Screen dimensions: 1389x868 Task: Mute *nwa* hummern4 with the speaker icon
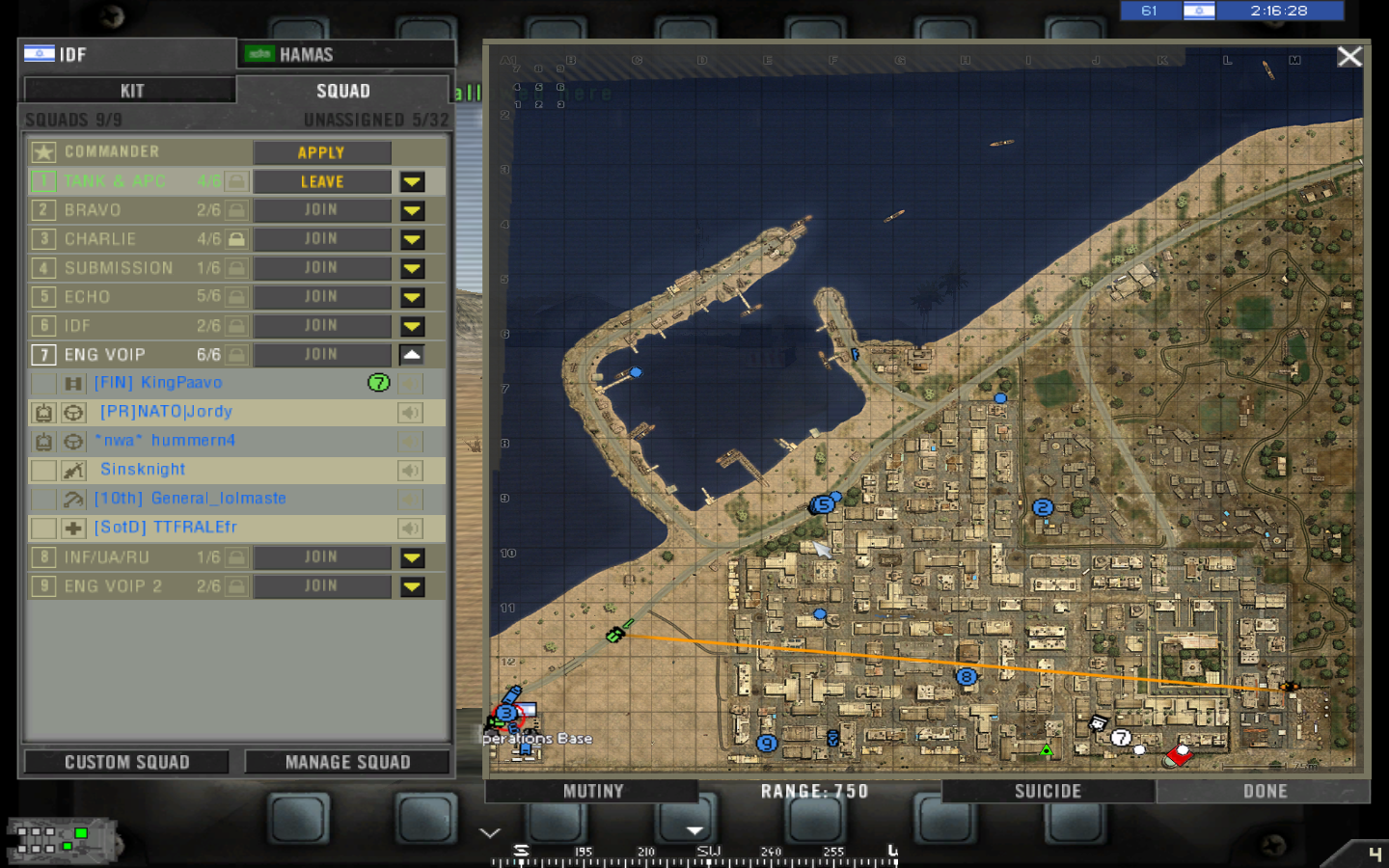411,442
